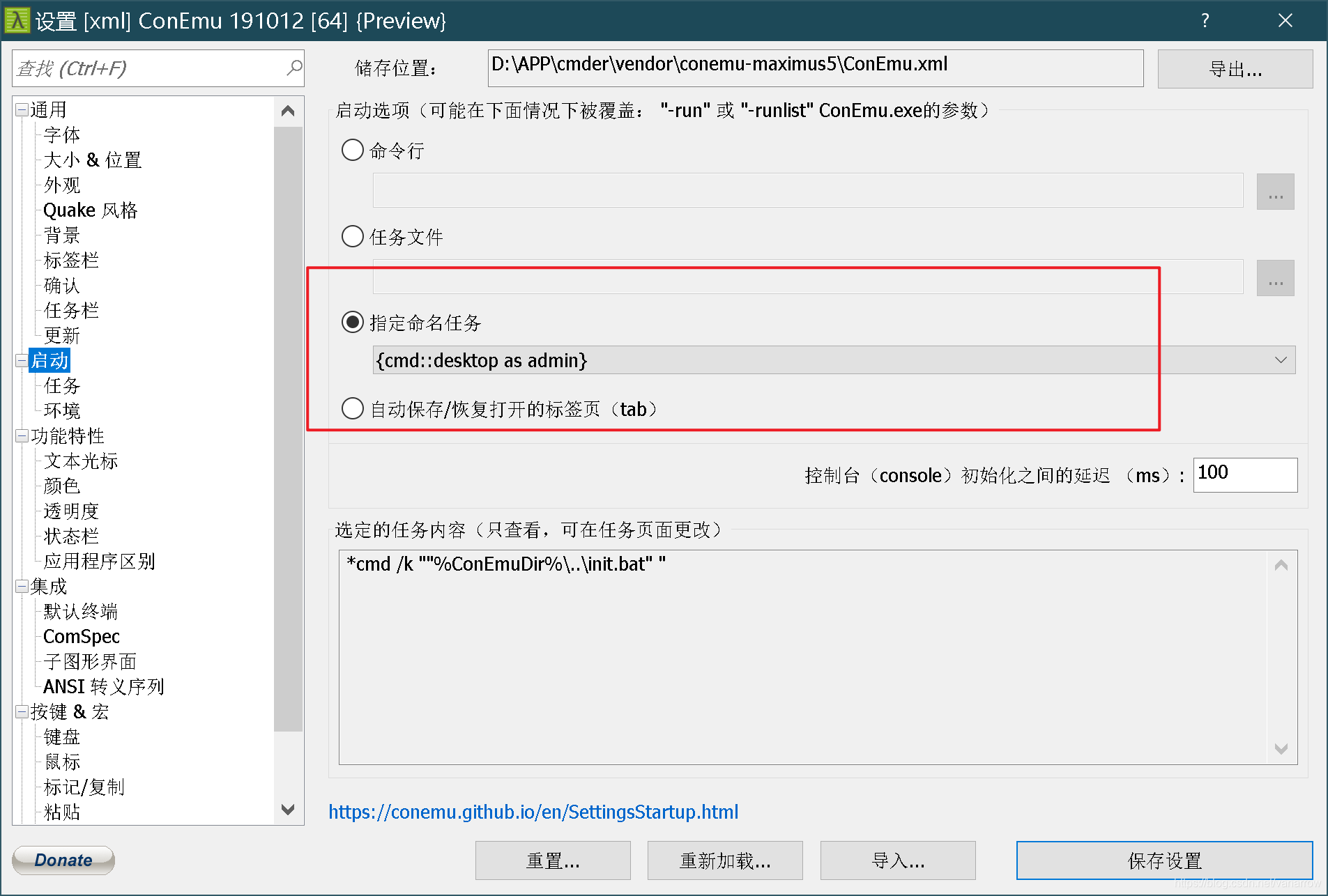Image resolution: width=1328 pixels, height=896 pixels.
Task: Collapse the 启动 tree node
Action: (22, 360)
